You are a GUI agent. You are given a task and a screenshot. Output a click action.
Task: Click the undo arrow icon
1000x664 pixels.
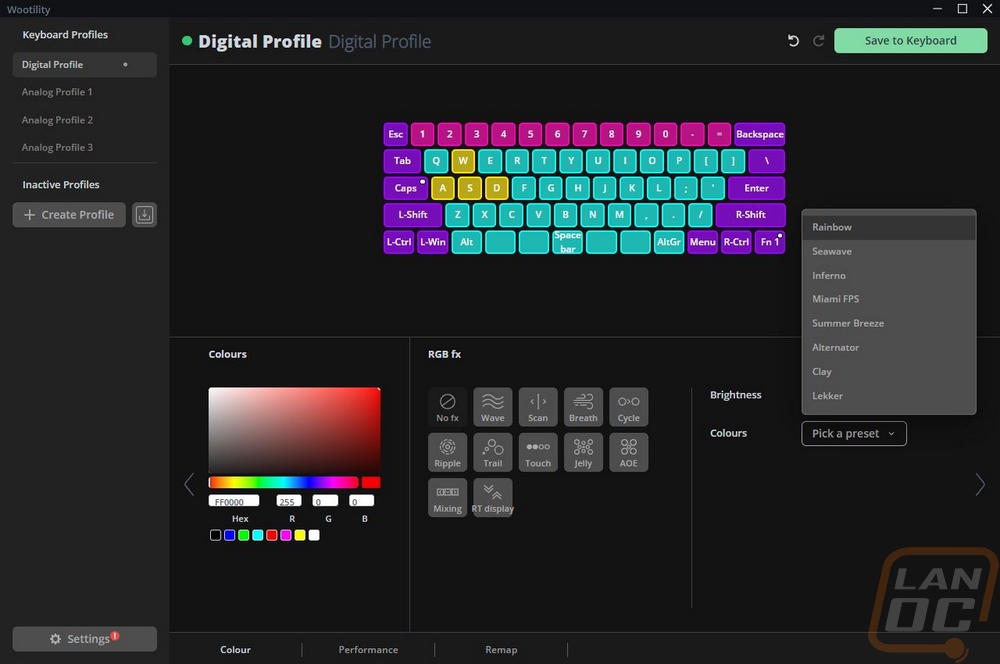[x=793, y=41]
